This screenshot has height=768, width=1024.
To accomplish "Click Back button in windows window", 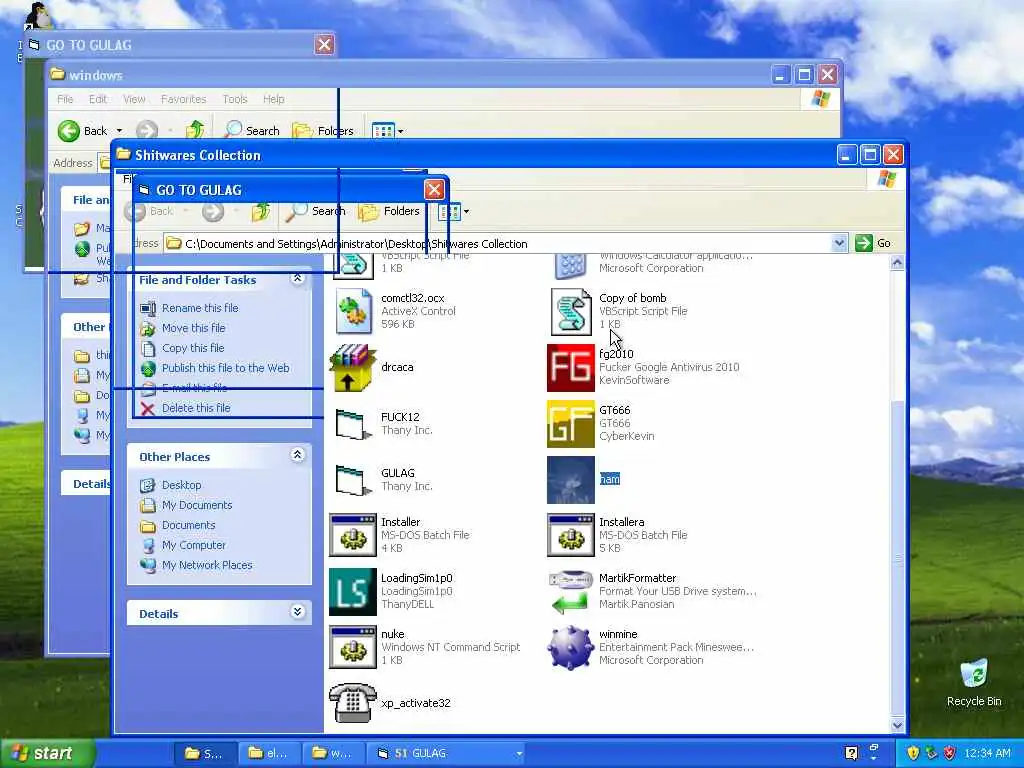I will click(x=83, y=131).
